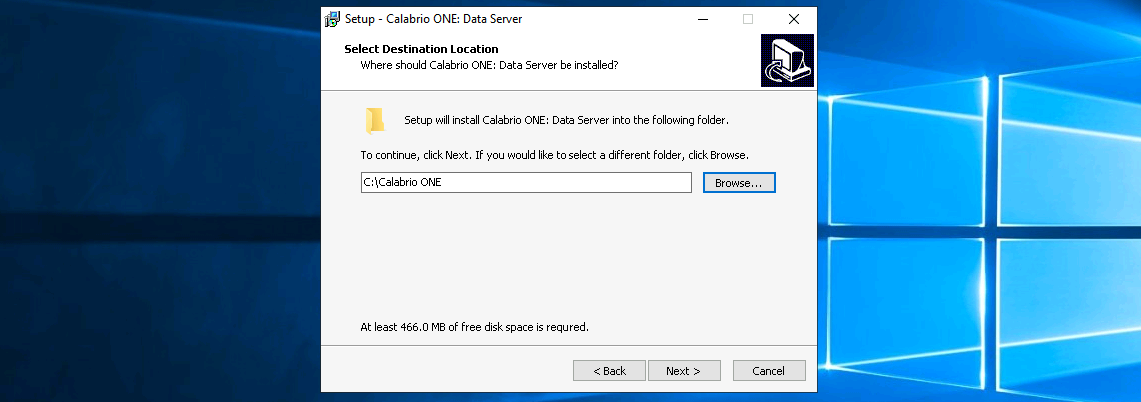This screenshot has width=1141, height=402.
Task: Click the 'Where should Calabrio ONE' subheading
Action: point(488,65)
